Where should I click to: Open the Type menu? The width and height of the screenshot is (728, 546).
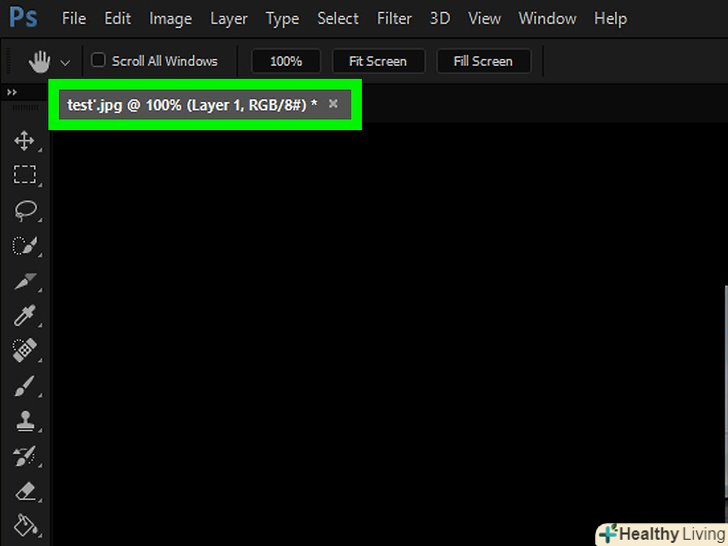(282, 19)
